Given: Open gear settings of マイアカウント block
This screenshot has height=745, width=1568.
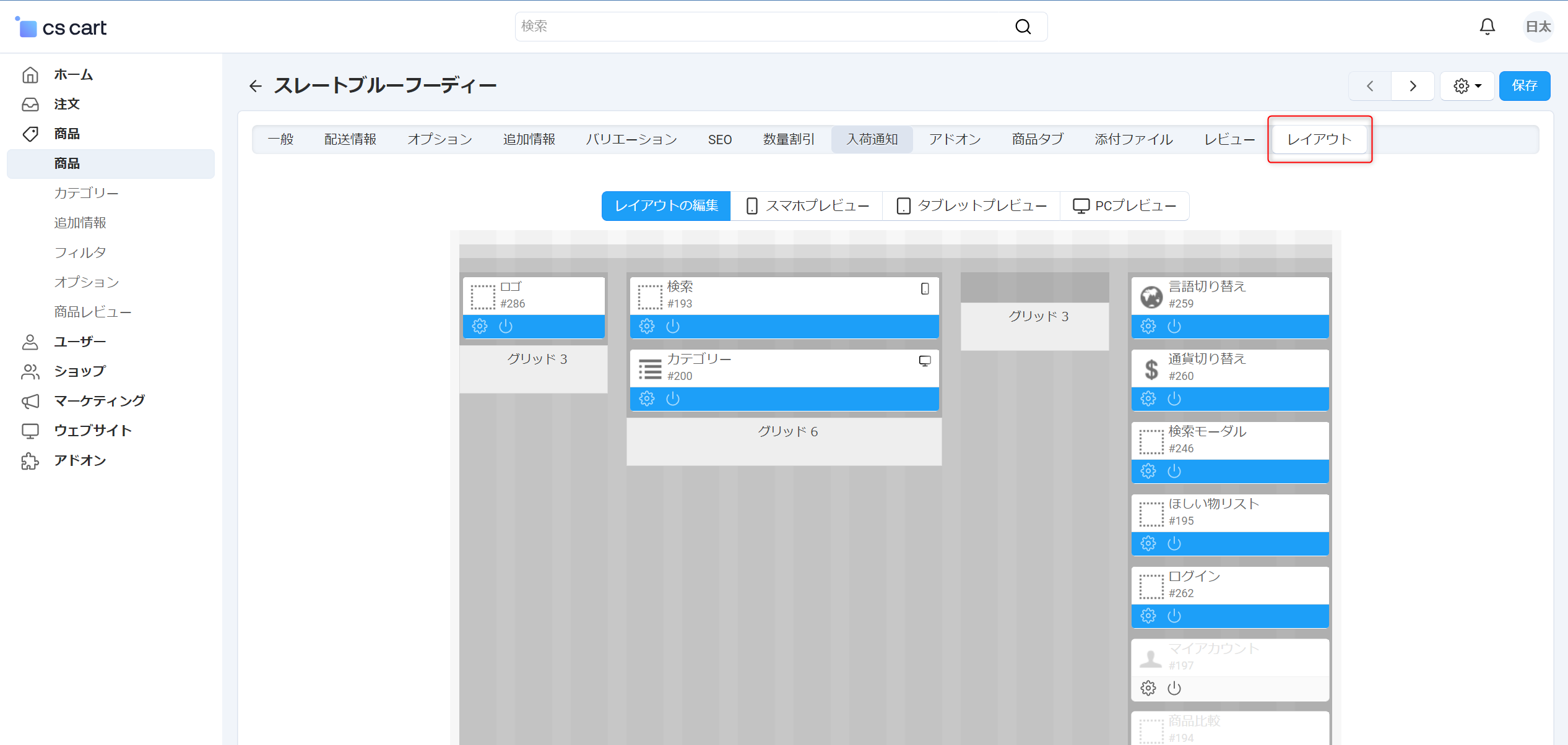Looking at the screenshot, I should pyautogui.click(x=1148, y=688).
